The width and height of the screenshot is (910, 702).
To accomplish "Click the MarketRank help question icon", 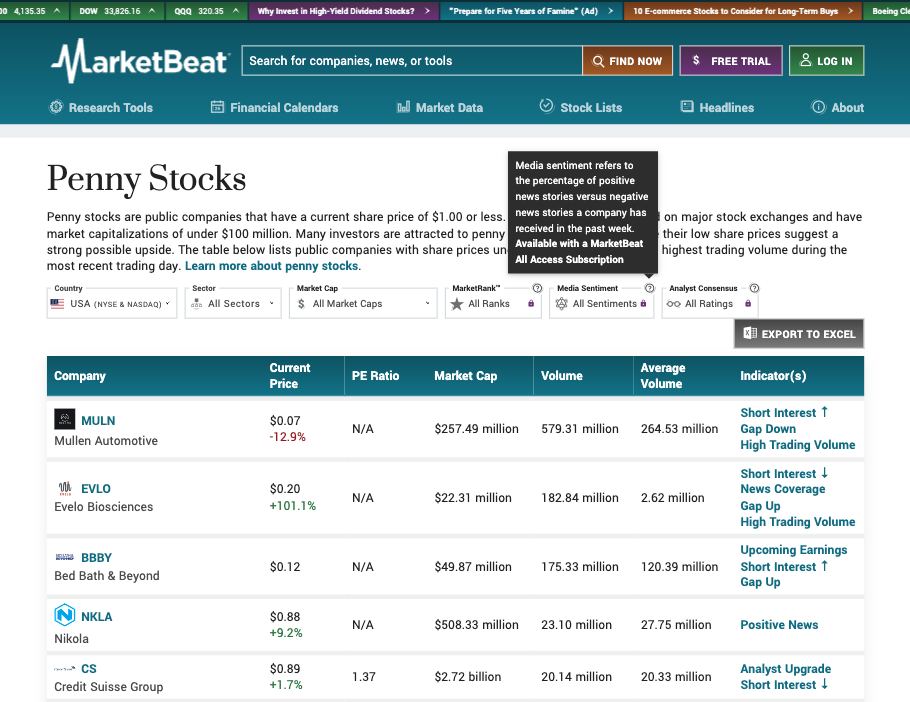I will coord(537,288).
